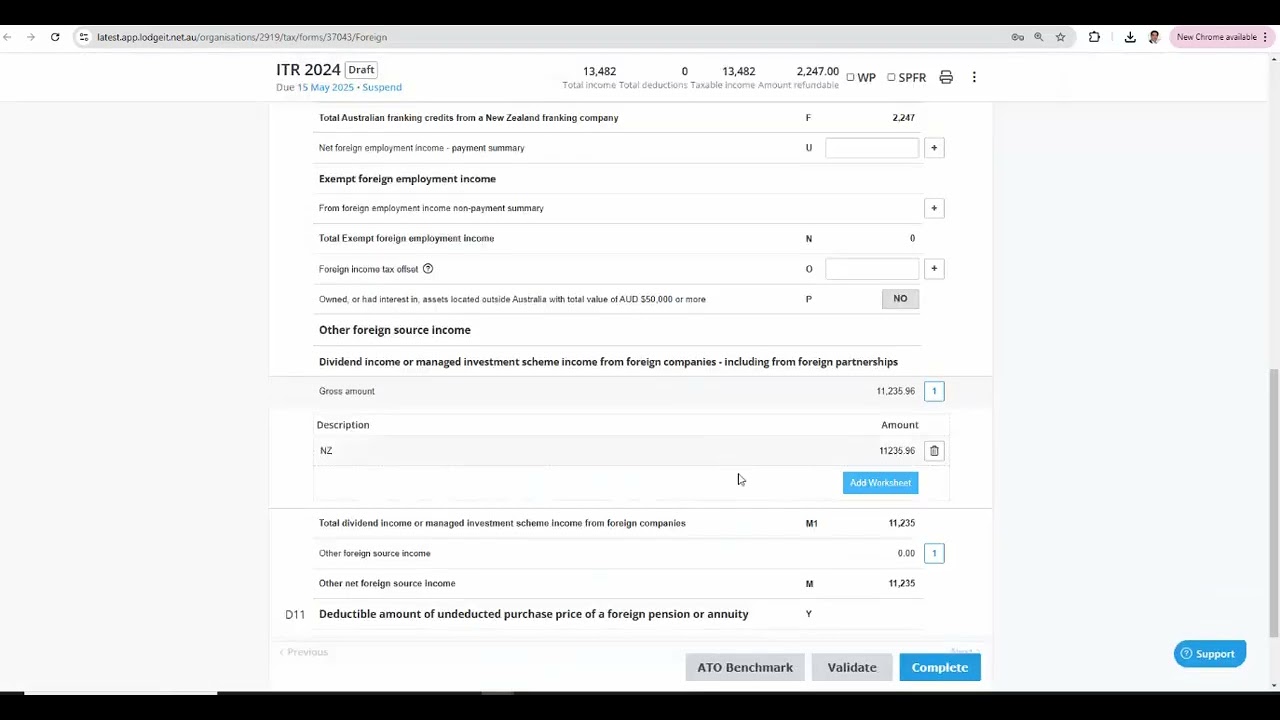Click the Other net foreign source income label
This screenshot has height=720, width=1280.
tap(387, 584)
